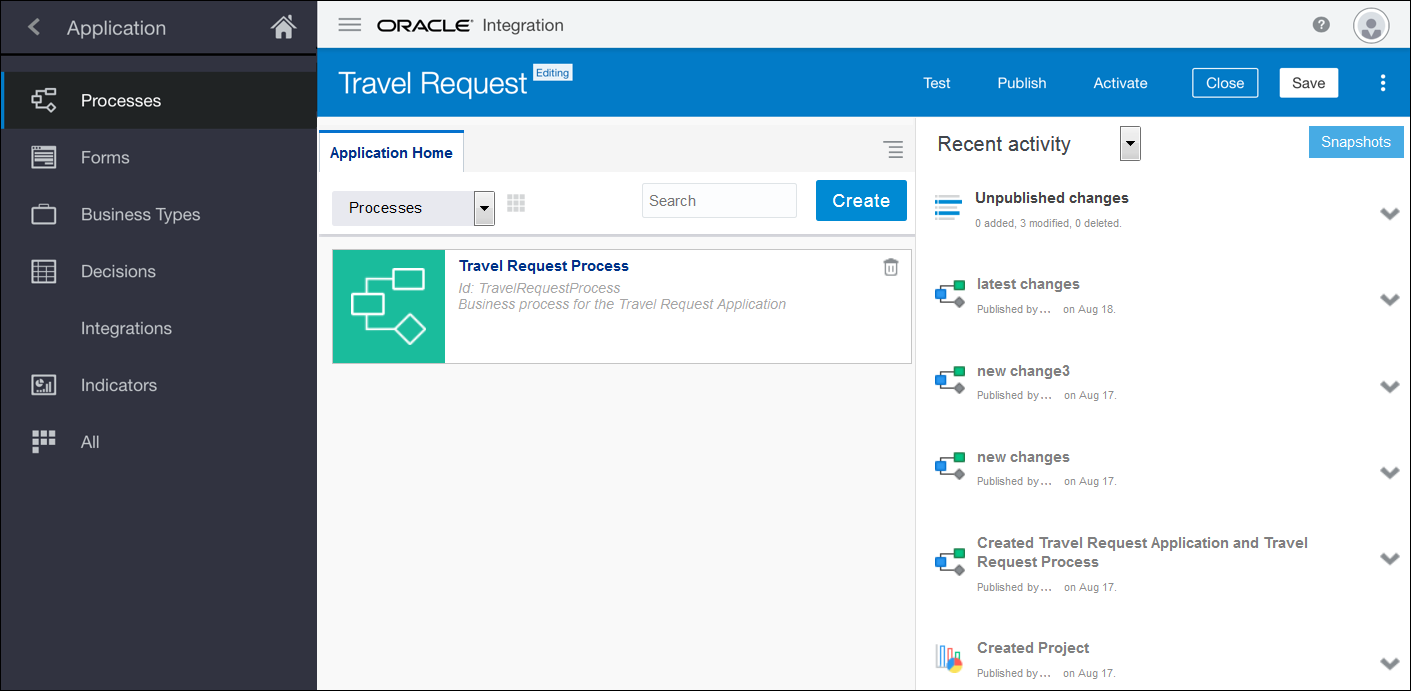Click the new changes snapshot icon
This screenshot has width=1411, height=691.
(950, 467)
